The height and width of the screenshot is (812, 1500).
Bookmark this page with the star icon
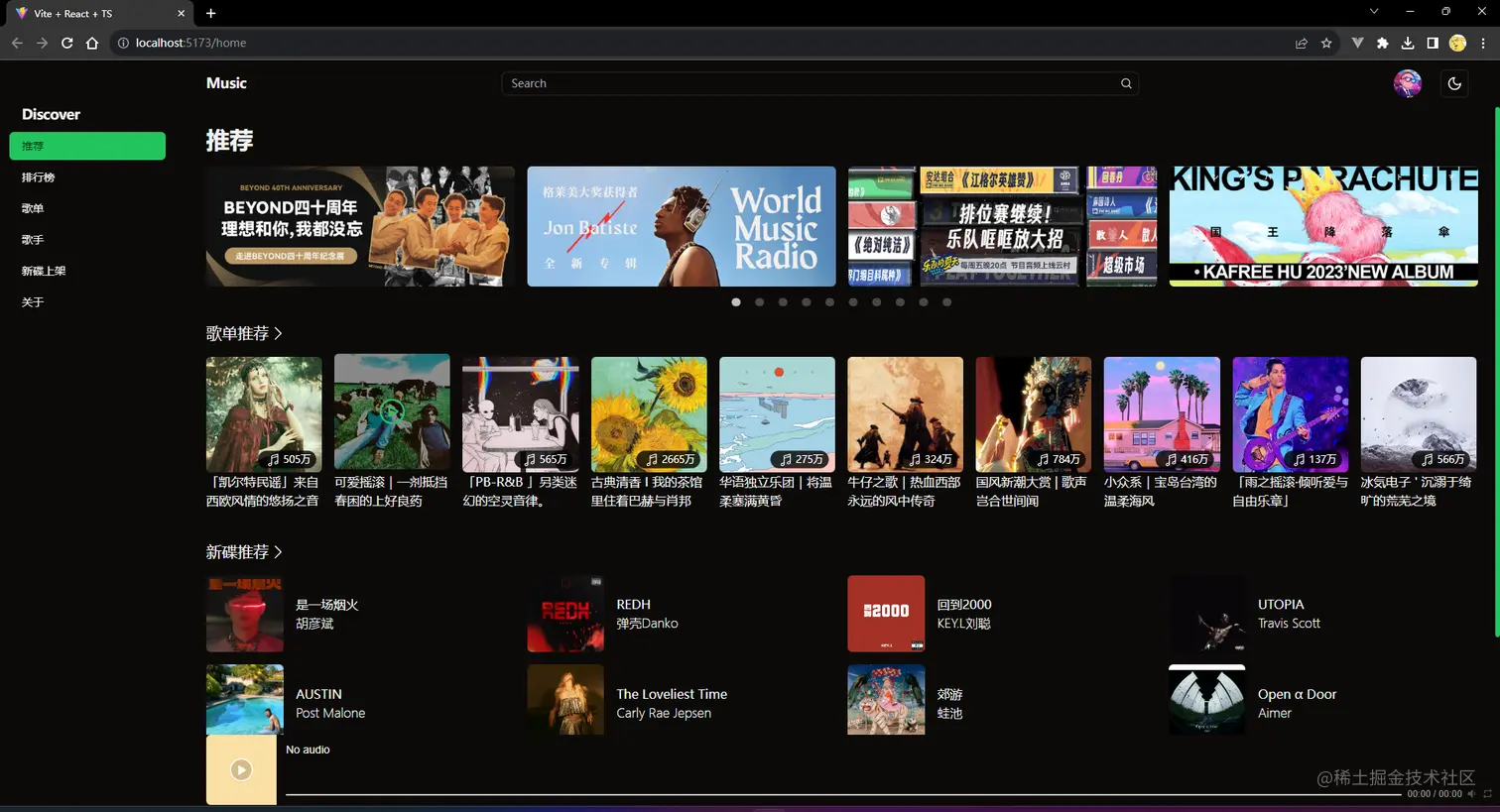point(1326,43)
